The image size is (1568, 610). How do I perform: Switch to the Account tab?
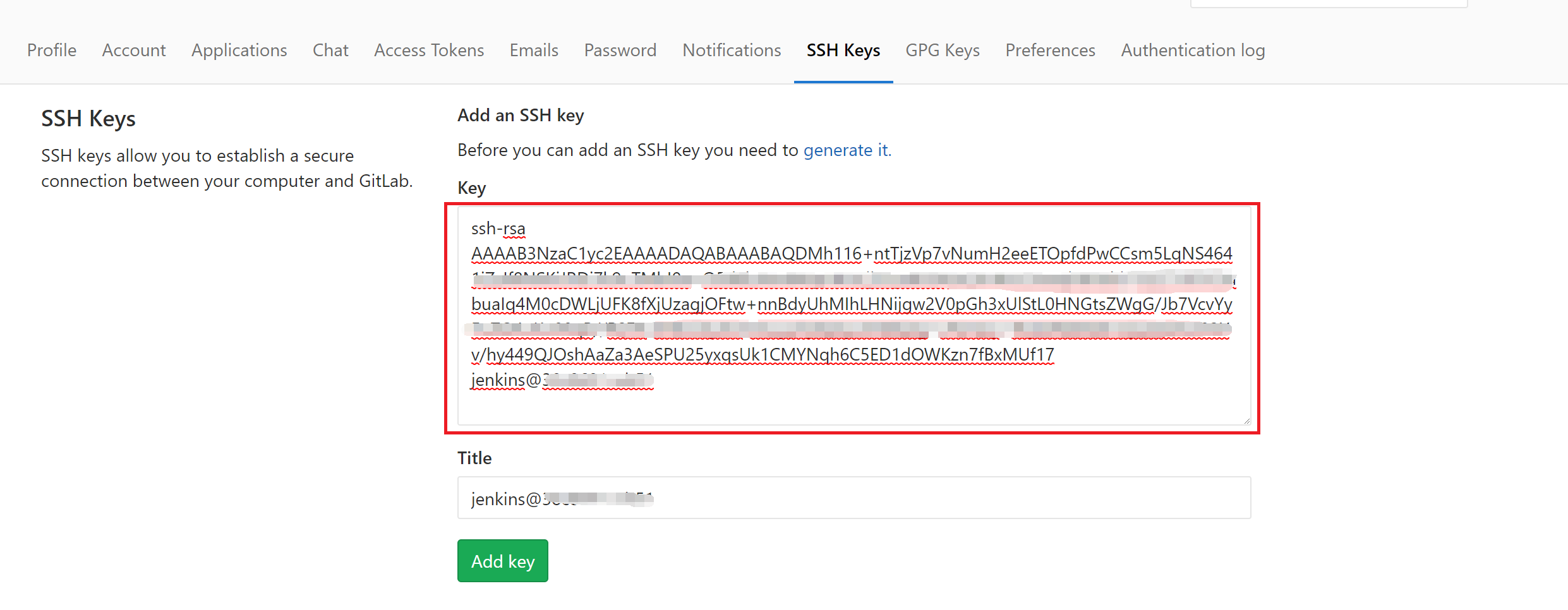pyautogui.click(x=134, y=51)
